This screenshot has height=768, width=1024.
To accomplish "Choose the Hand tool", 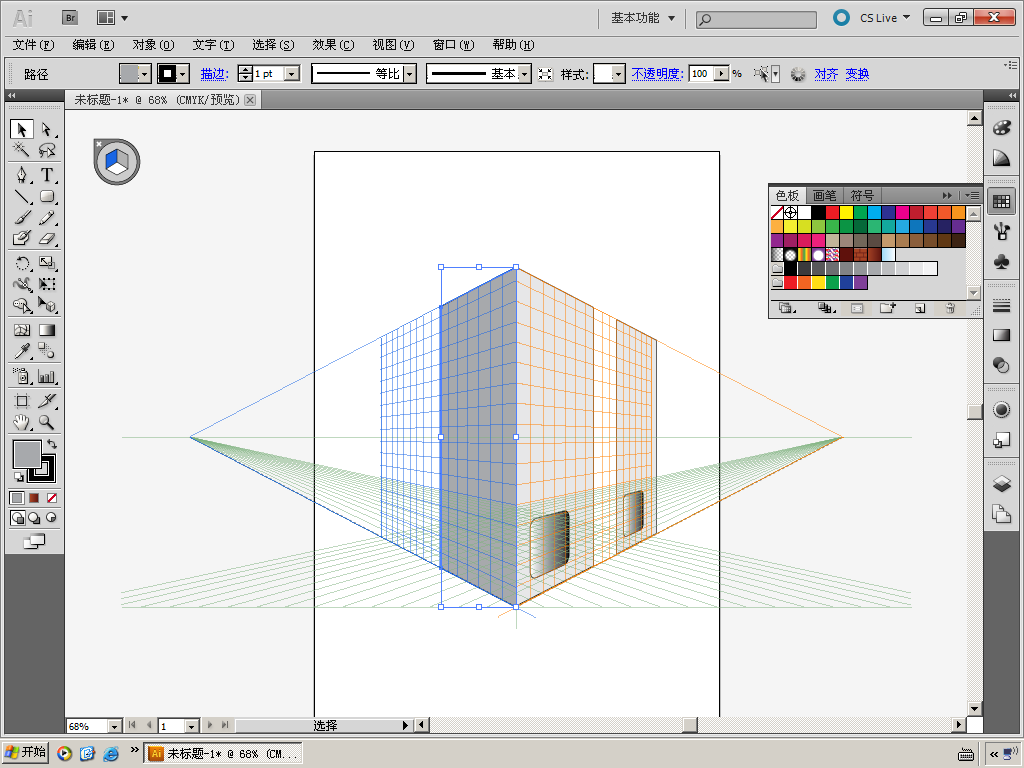I will [21, 423].
